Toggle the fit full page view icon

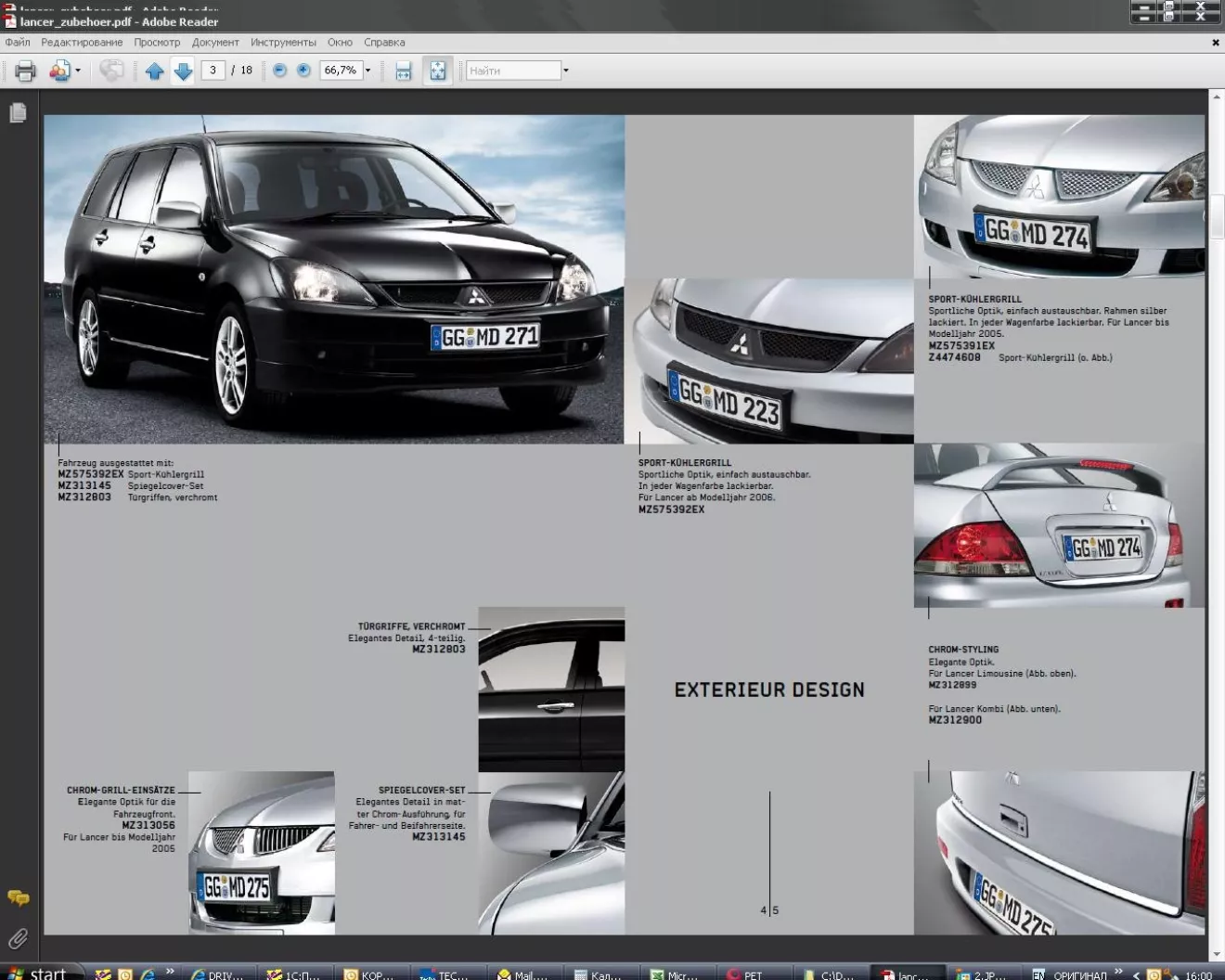(437, 71)
